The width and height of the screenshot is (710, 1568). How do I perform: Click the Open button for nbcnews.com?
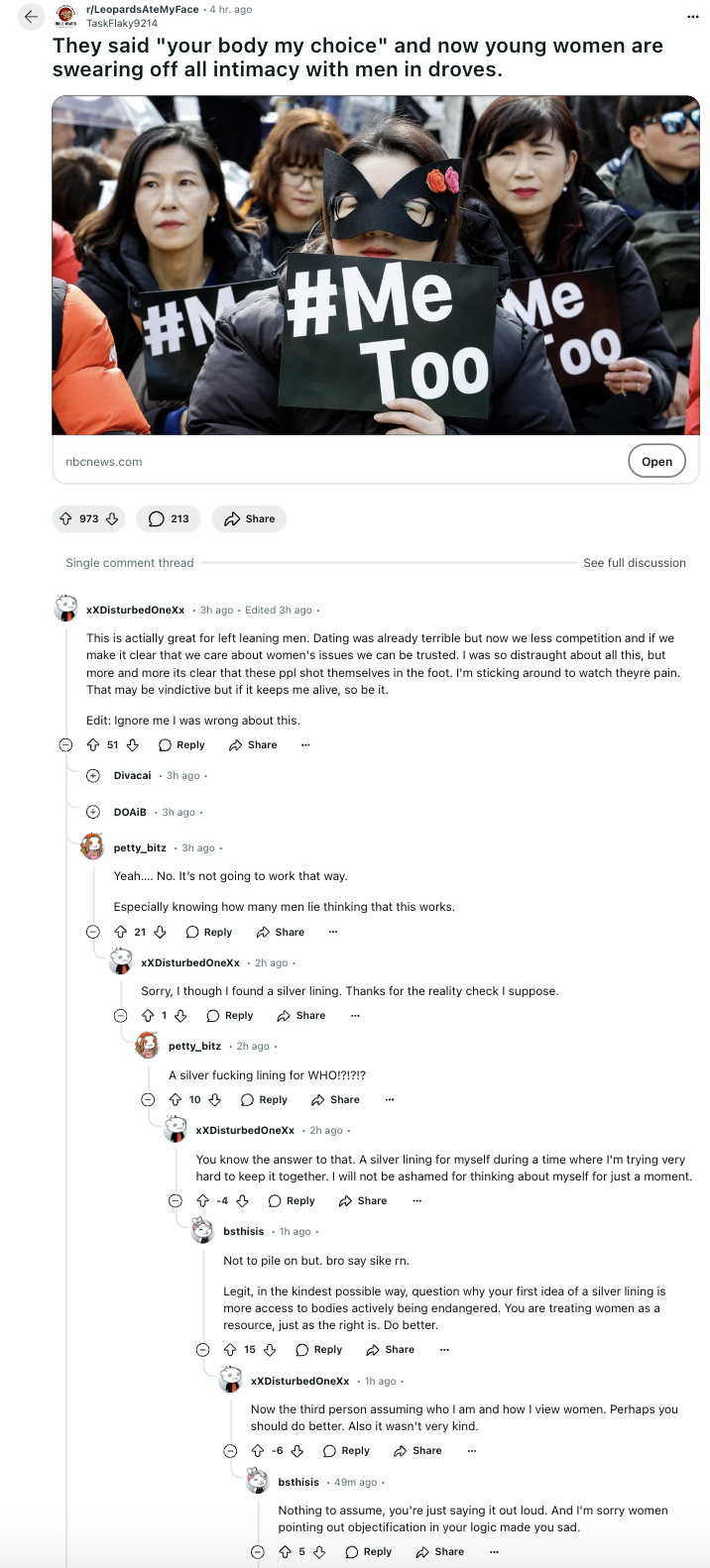pyautogui.click(x=656, y=461)
